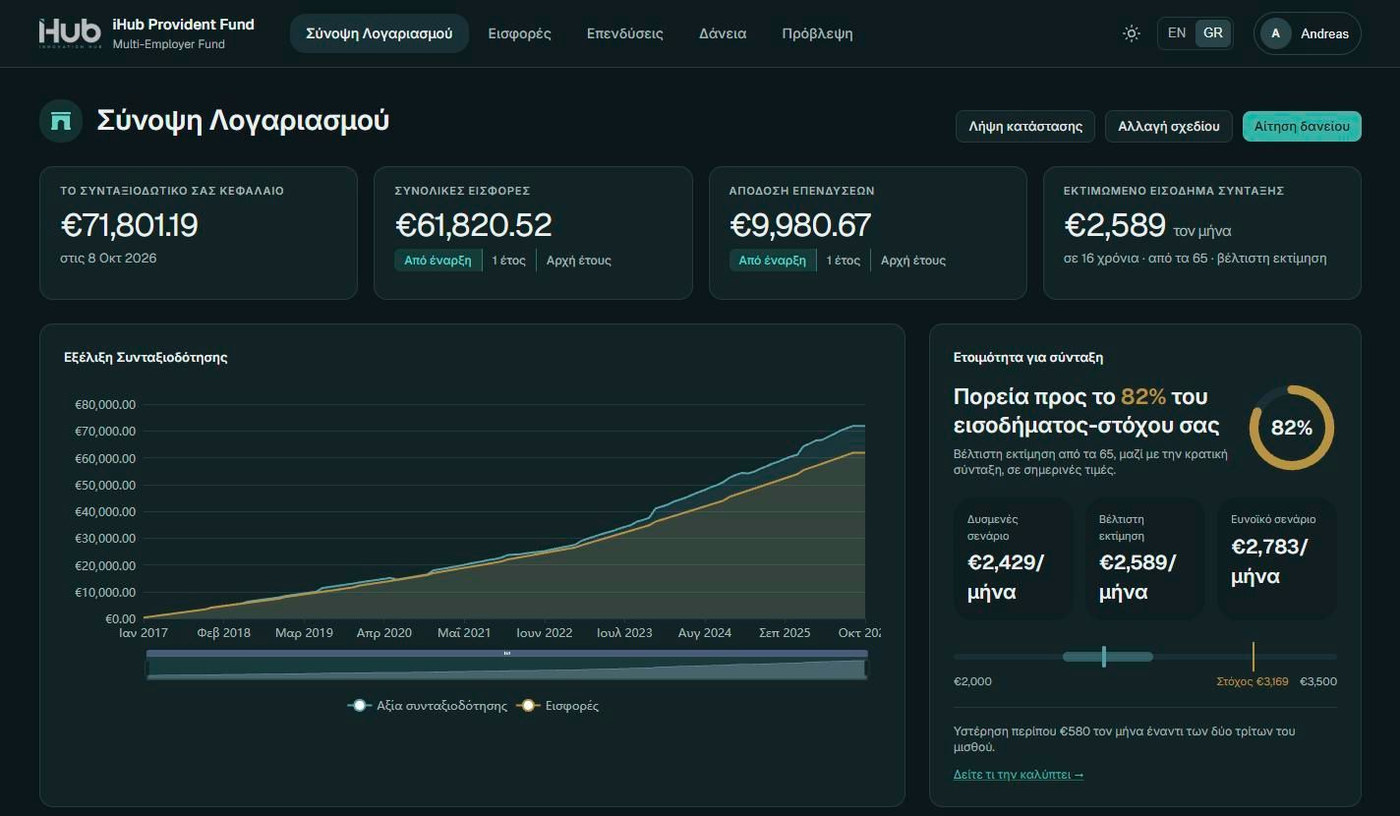Click the chart range slider center handle

(507, 653)
